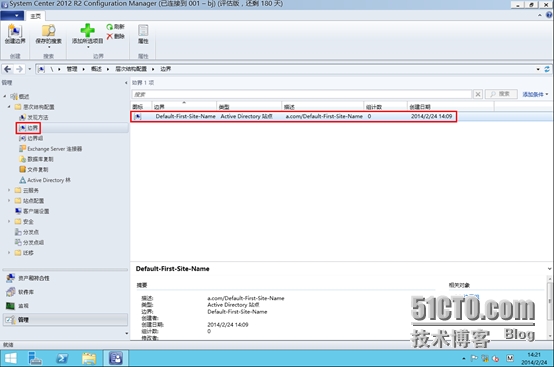
Task: Select 发现方法 in the tree
Action: click(34, 117)
